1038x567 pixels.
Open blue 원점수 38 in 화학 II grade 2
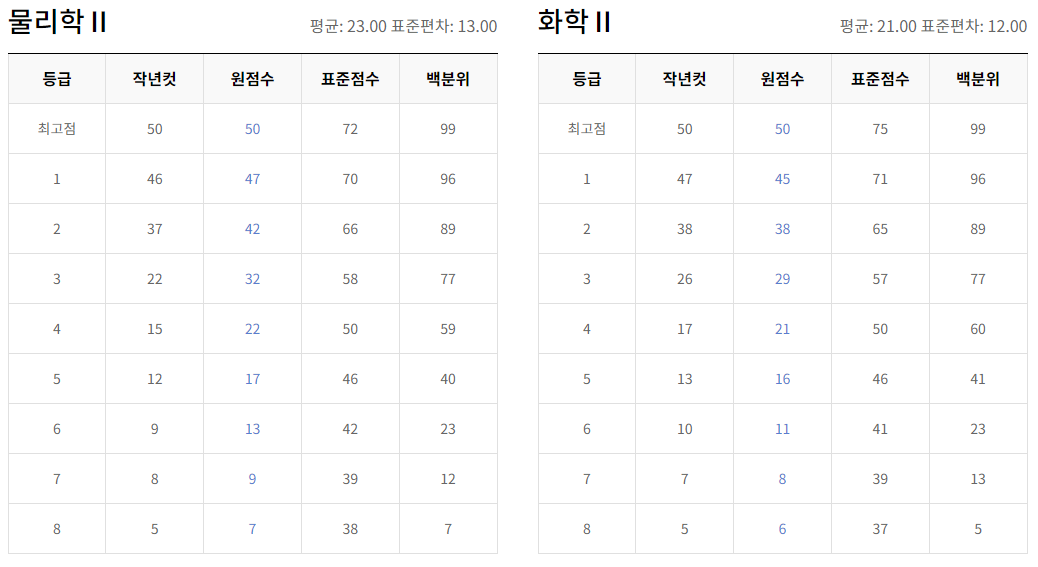pyautogui.click(x=782, y=229)
